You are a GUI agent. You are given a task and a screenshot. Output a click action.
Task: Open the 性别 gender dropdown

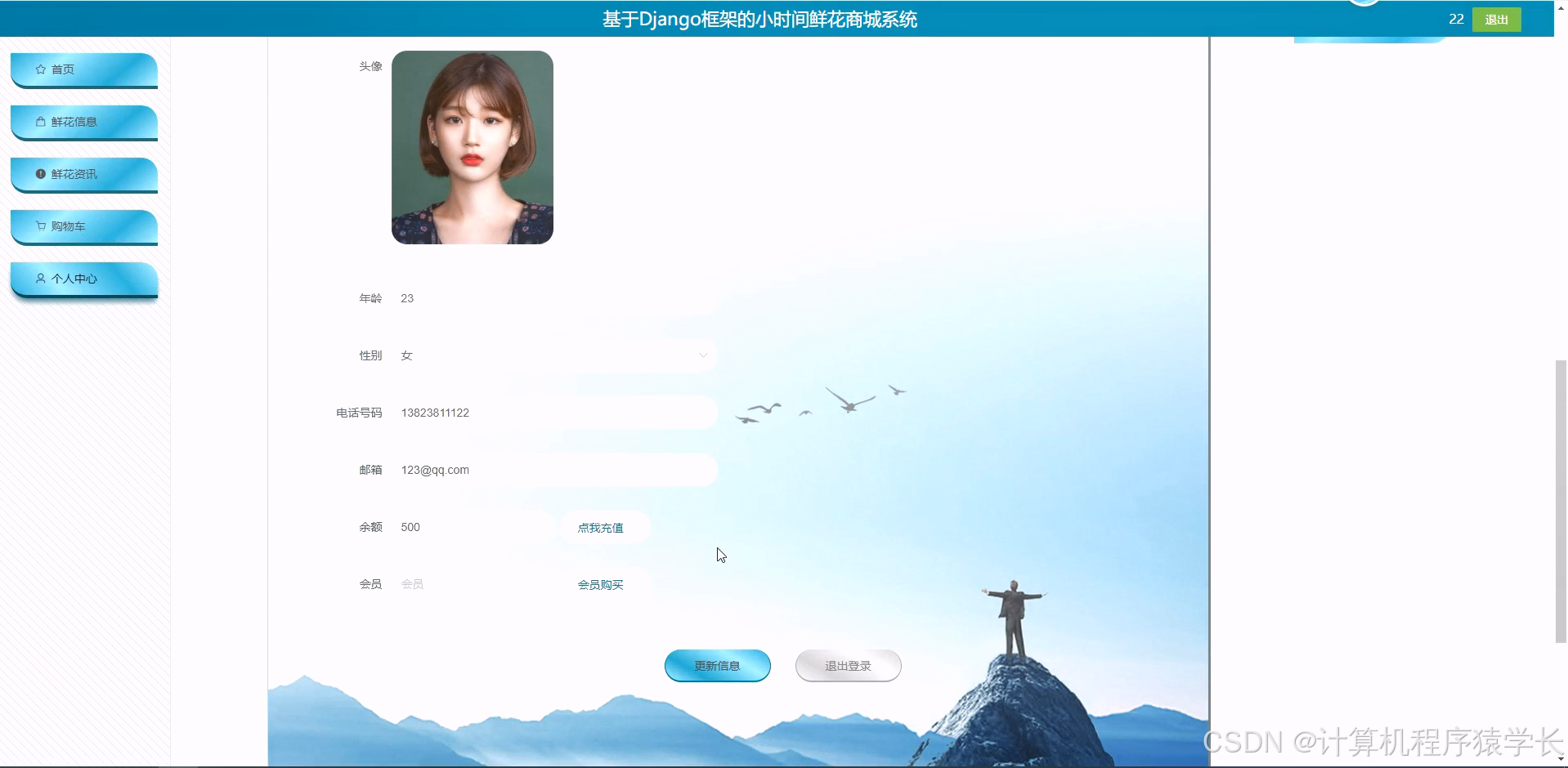[554, 355]
